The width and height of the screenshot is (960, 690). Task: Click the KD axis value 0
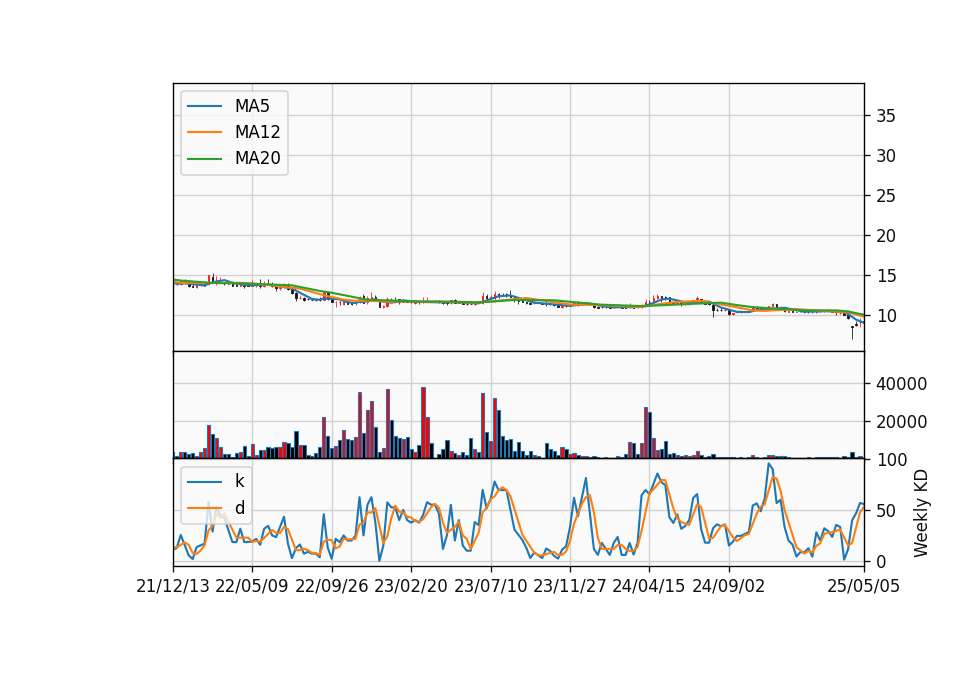coord(880,561)
